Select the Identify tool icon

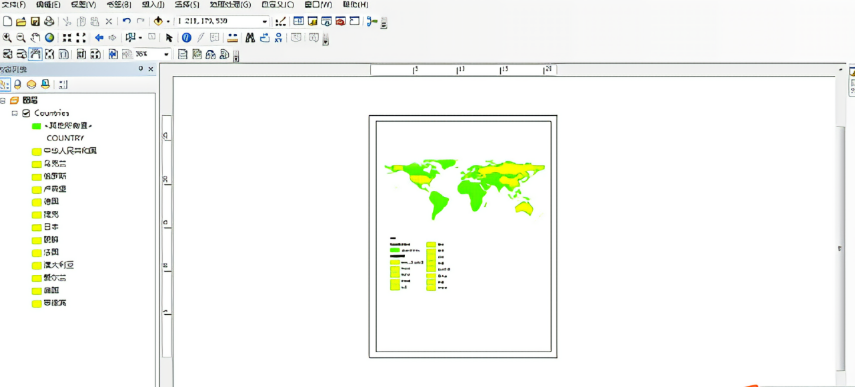click(x=186, y=38)
